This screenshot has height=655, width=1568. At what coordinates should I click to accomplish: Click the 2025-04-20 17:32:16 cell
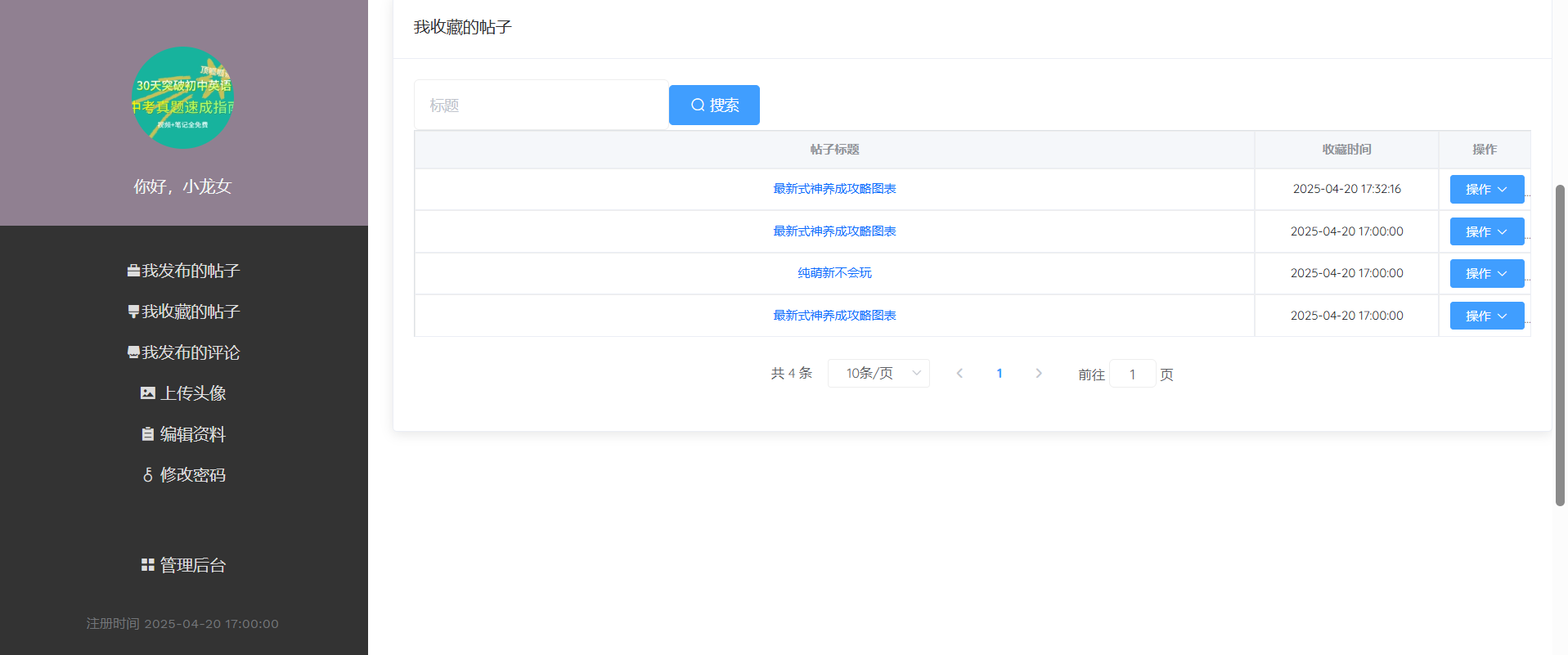point(1346,189)
